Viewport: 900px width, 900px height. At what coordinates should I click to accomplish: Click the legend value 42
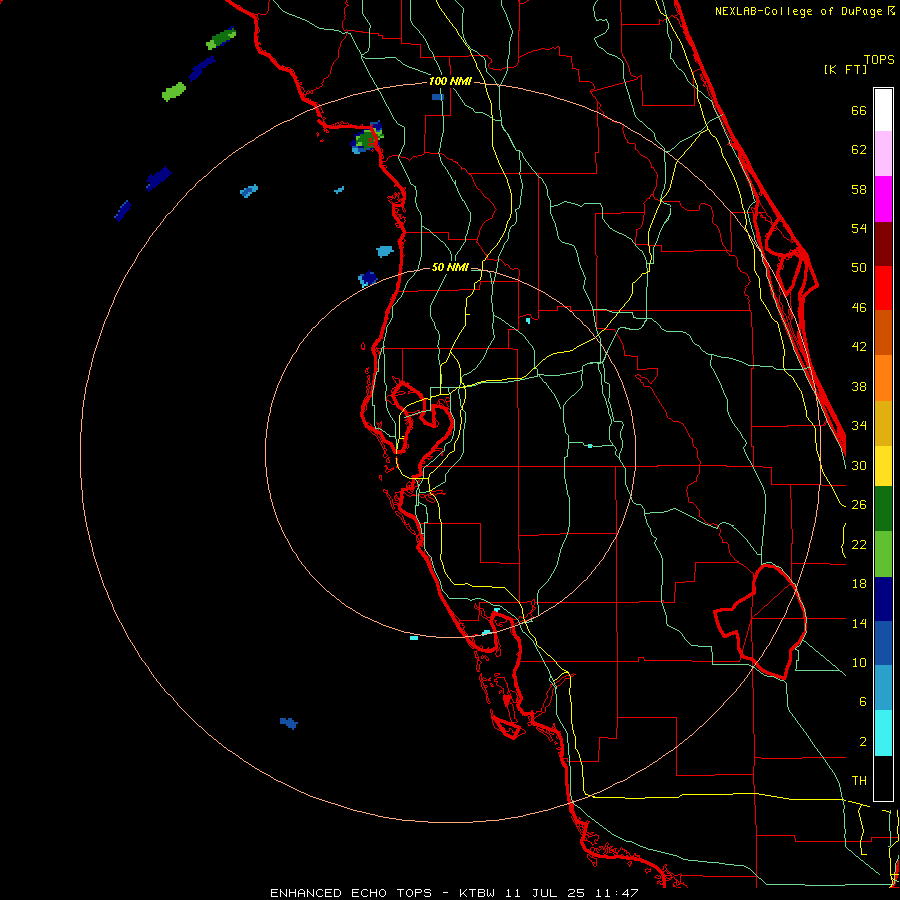click(859, 347)
